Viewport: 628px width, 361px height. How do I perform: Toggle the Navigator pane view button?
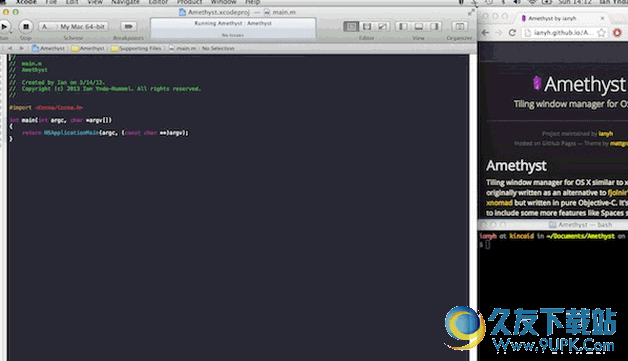(403, 27)
